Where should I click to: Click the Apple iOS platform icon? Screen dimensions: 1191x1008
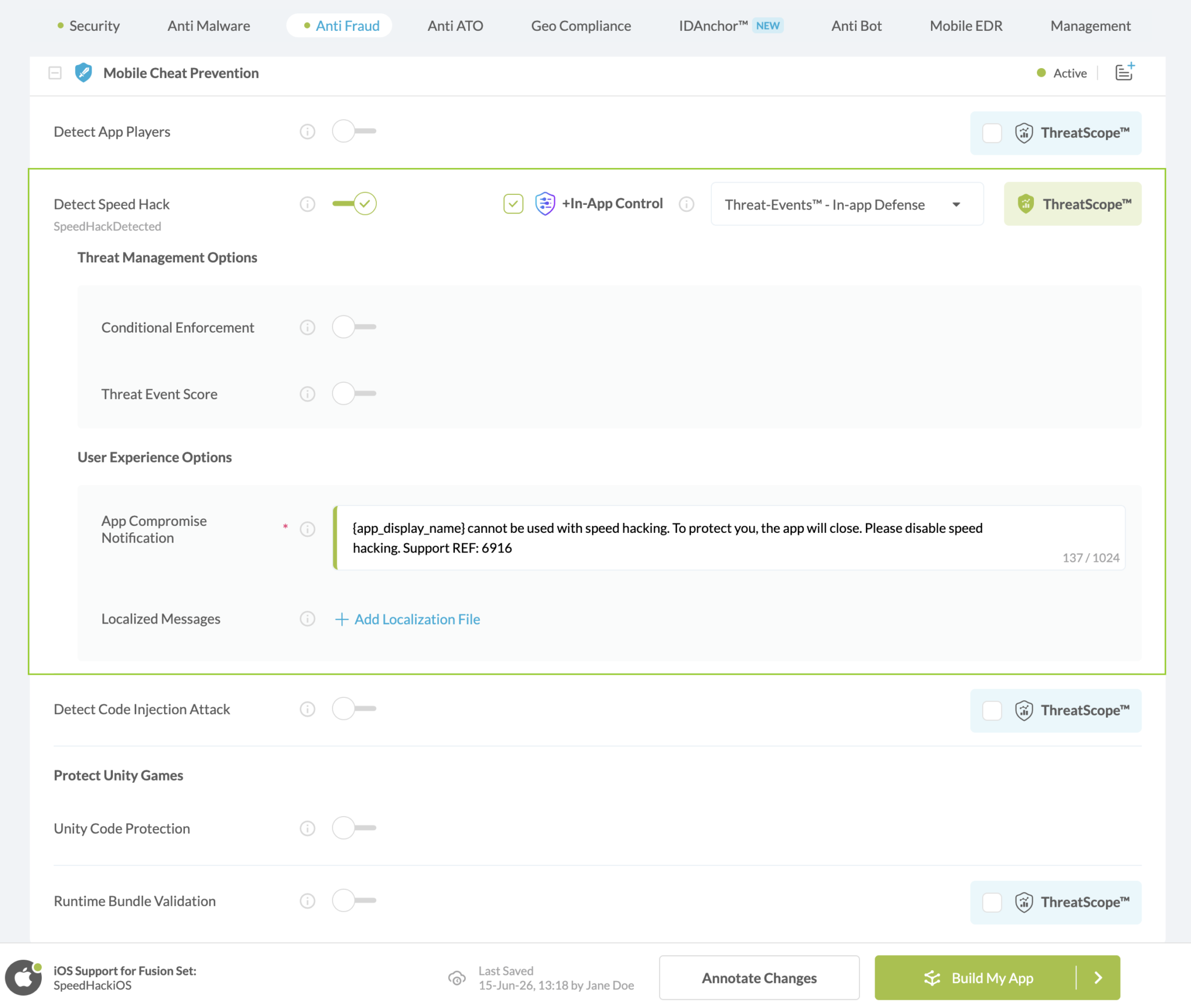pos(23,978)
